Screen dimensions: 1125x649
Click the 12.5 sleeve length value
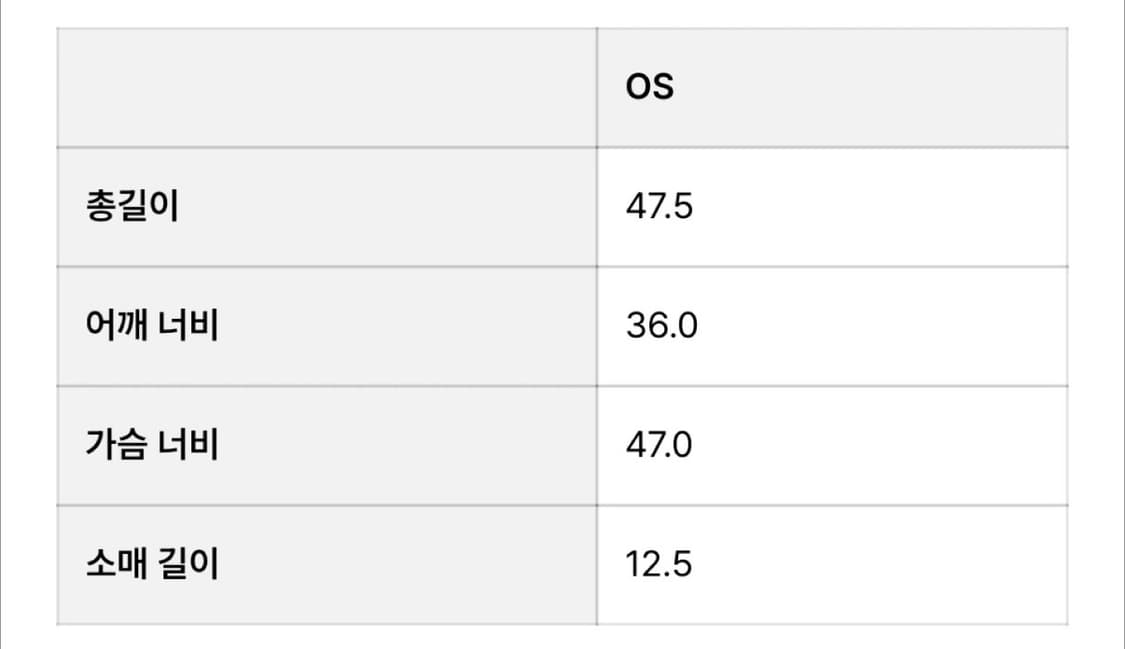(x=659, y=565)
